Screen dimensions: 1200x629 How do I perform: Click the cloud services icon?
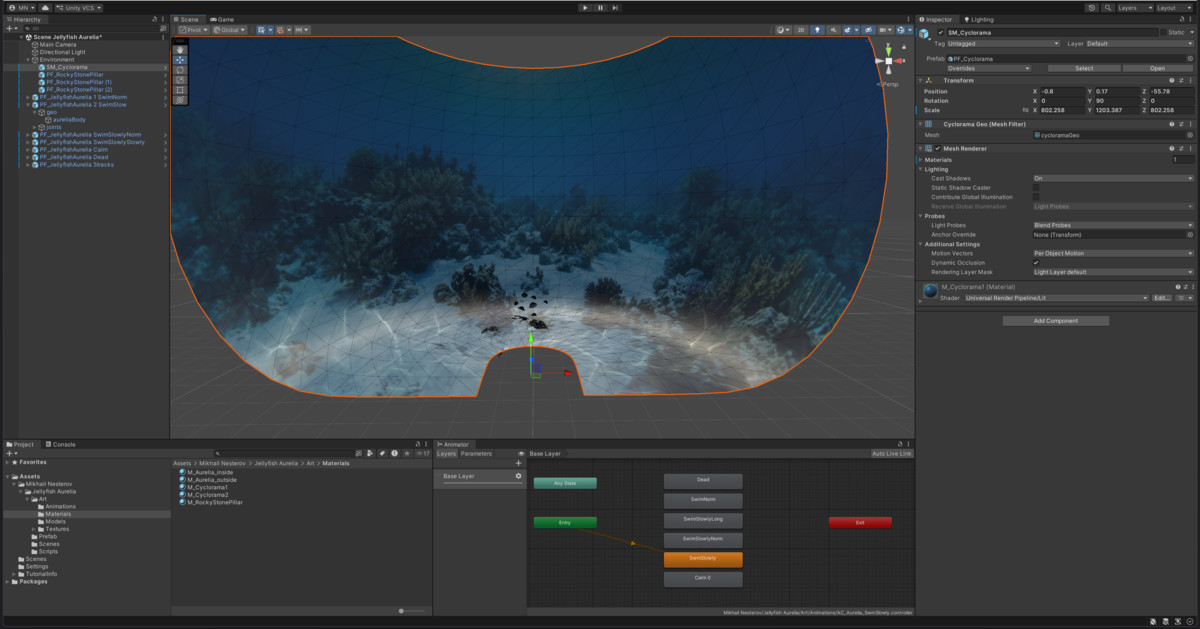click(x=44, y=7)
